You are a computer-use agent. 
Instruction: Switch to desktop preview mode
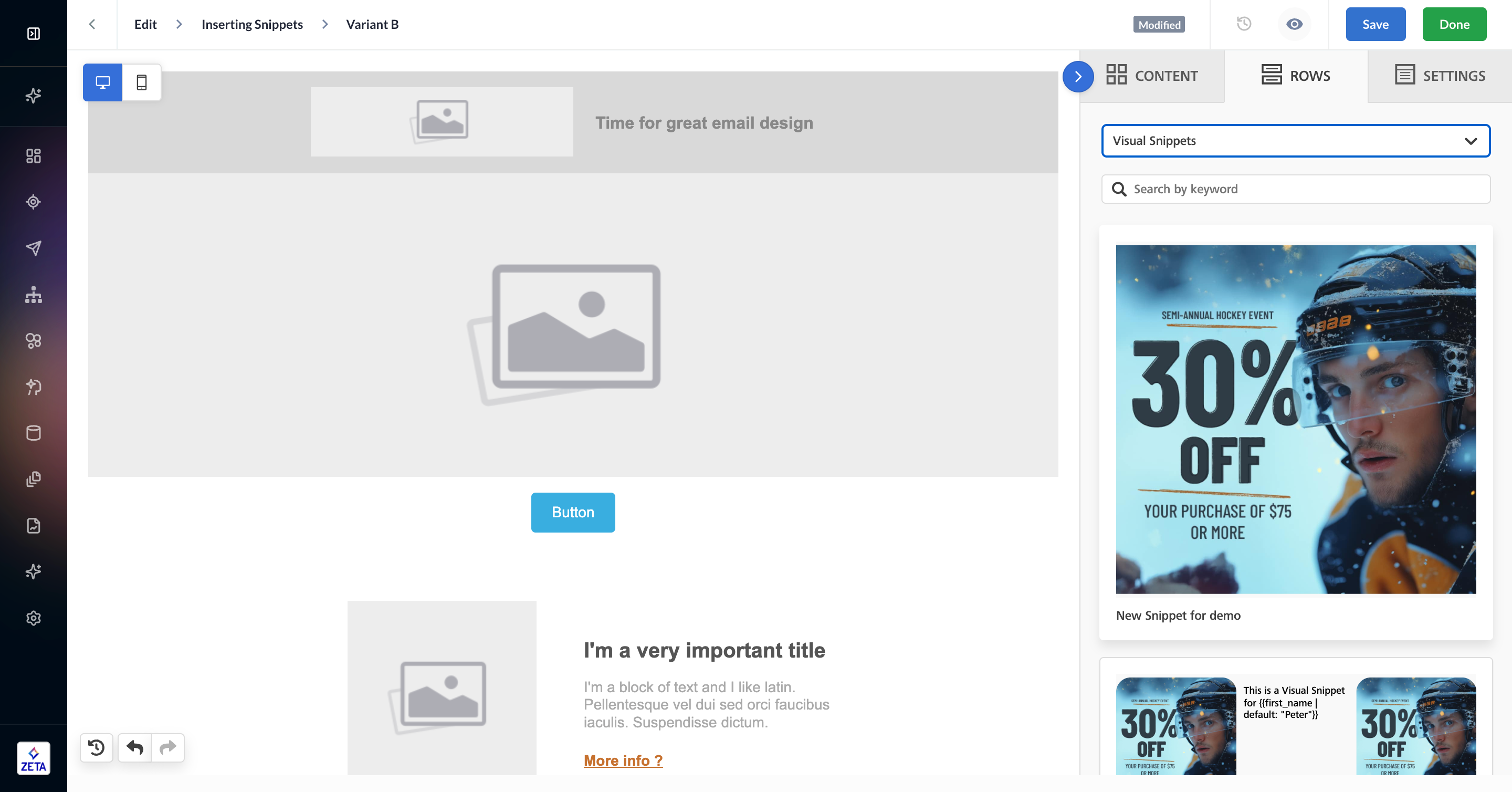click(x=102, y=82)
